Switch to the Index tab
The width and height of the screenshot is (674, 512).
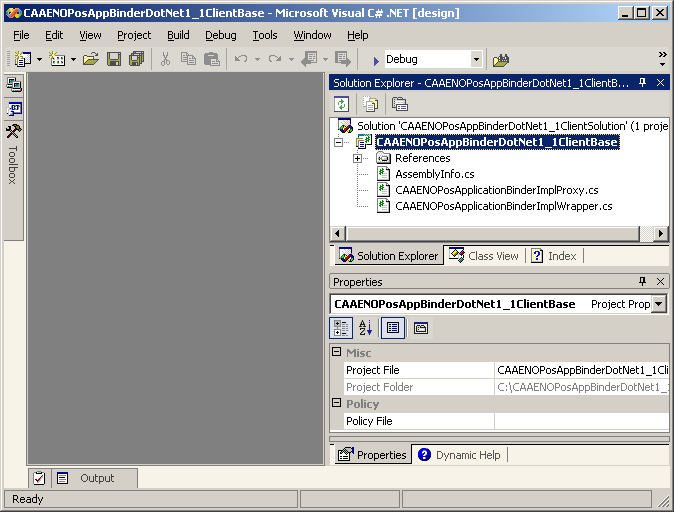tap(555, 256)
